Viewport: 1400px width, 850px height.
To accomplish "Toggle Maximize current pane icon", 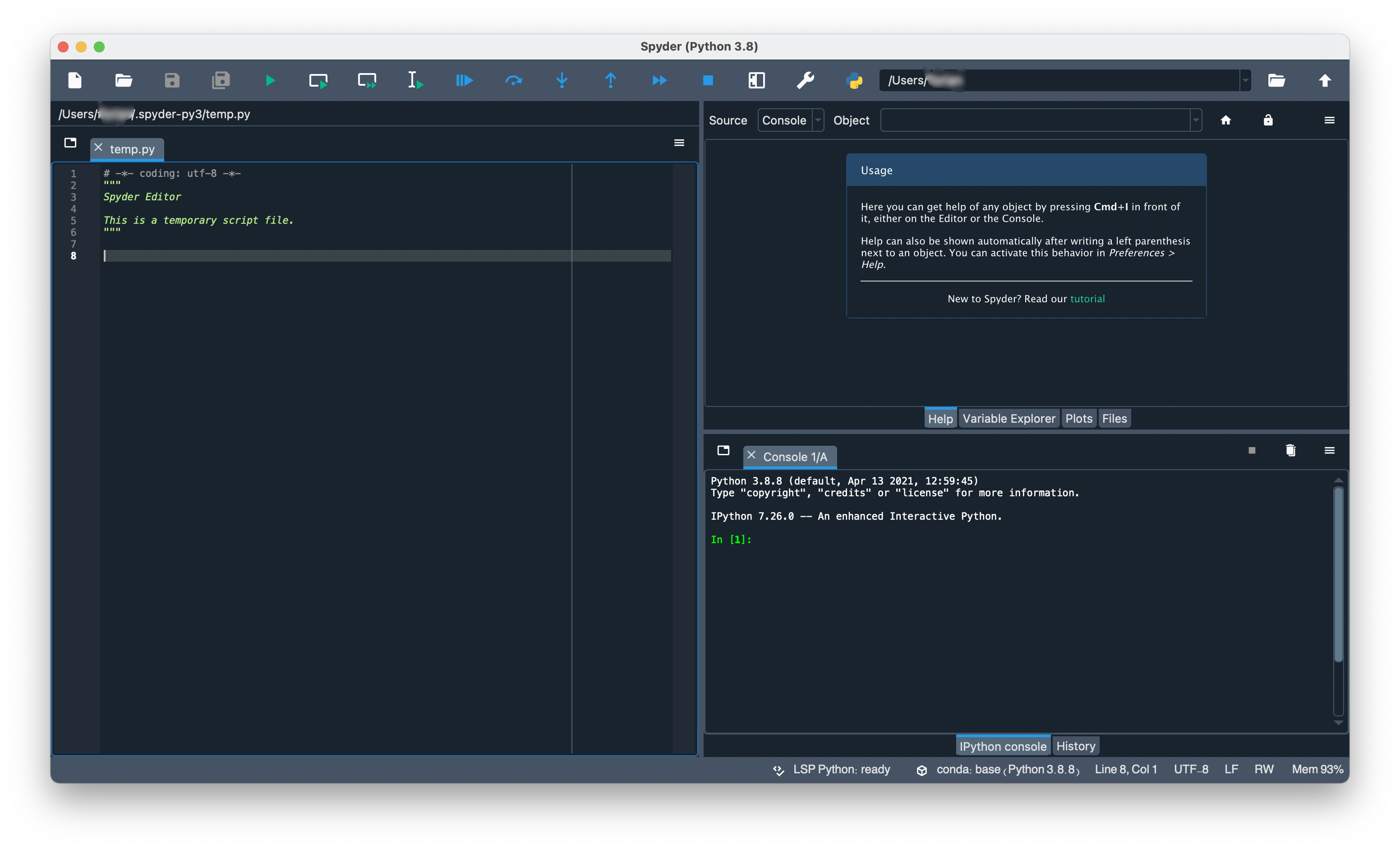I will (756, 80).
